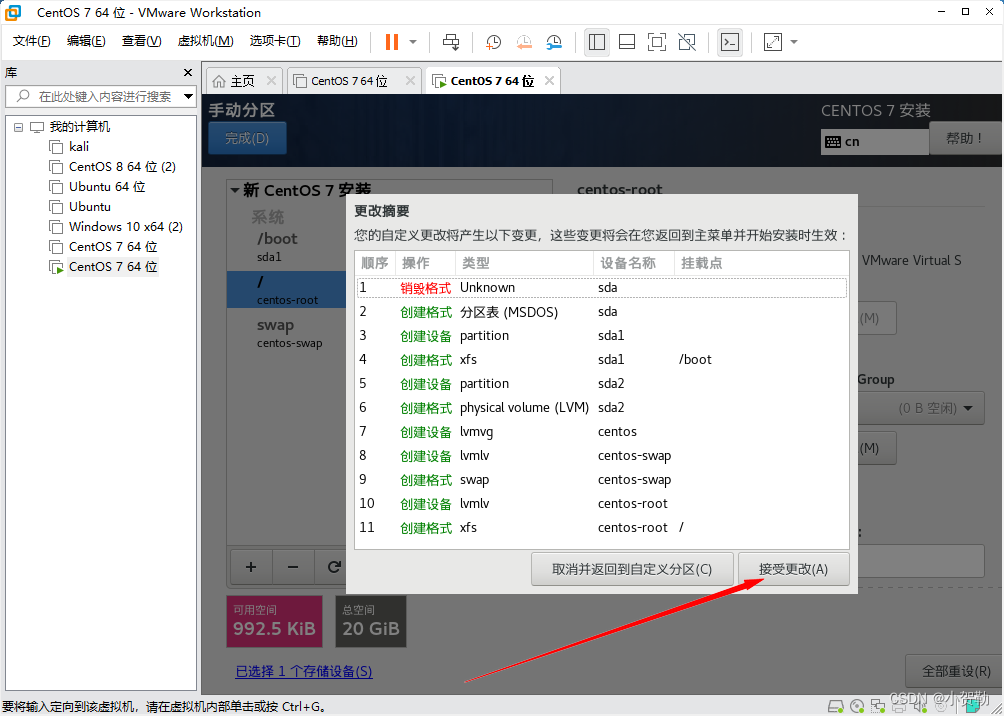The image size is (1004, 716).
Task: Open the snapshot manager
Action: 554,42
